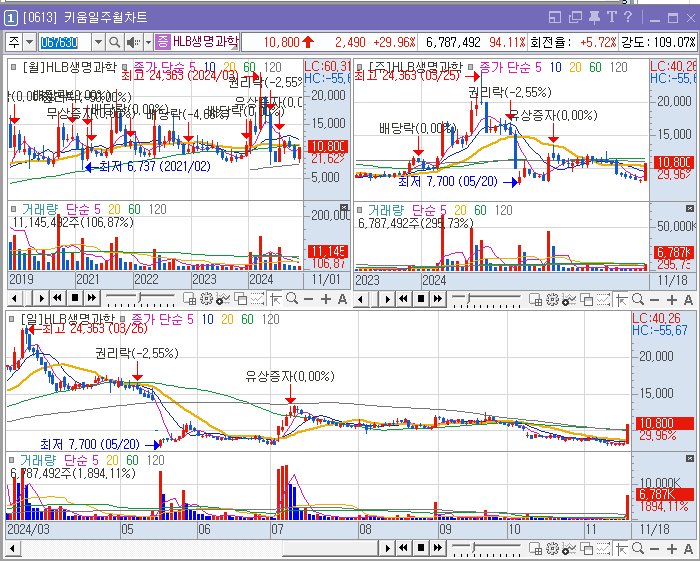The width and height of the screenshot is (700, 561).
Task: Toggle daily 거래량 volume legend checkbox
Action: (x=12, y=460)
